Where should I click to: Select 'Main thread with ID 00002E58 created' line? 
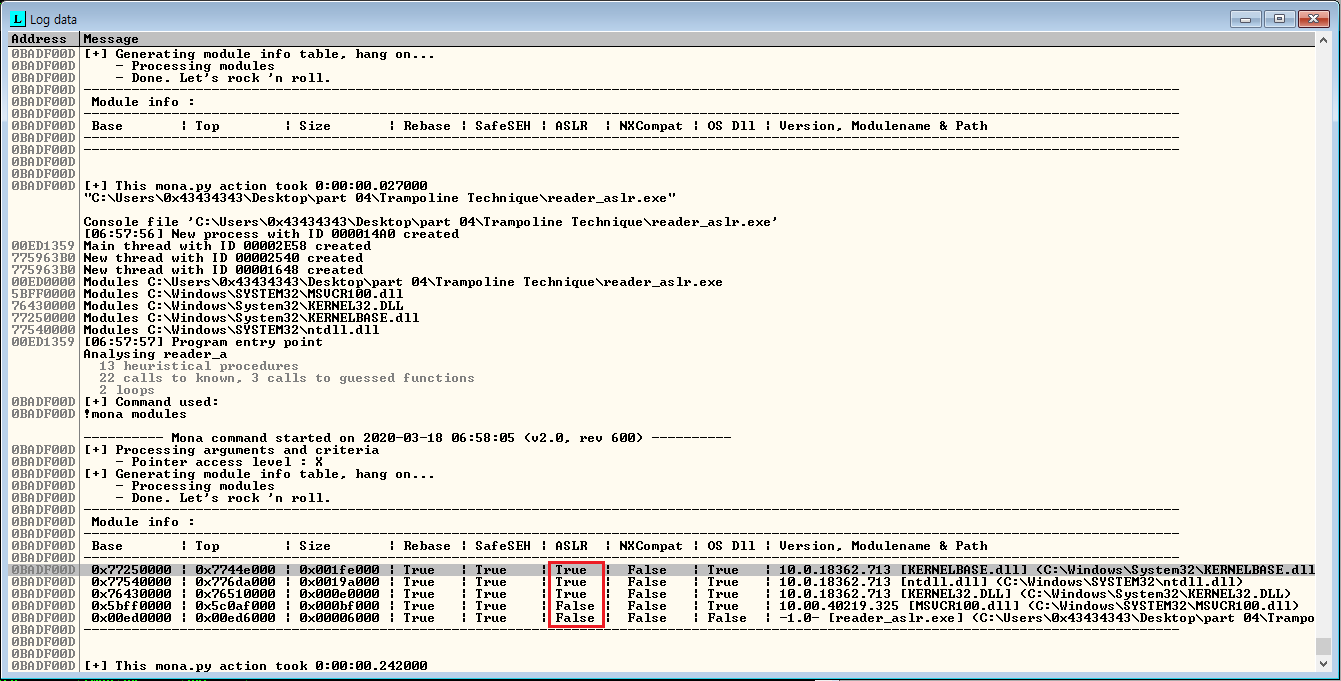point(227,246)
